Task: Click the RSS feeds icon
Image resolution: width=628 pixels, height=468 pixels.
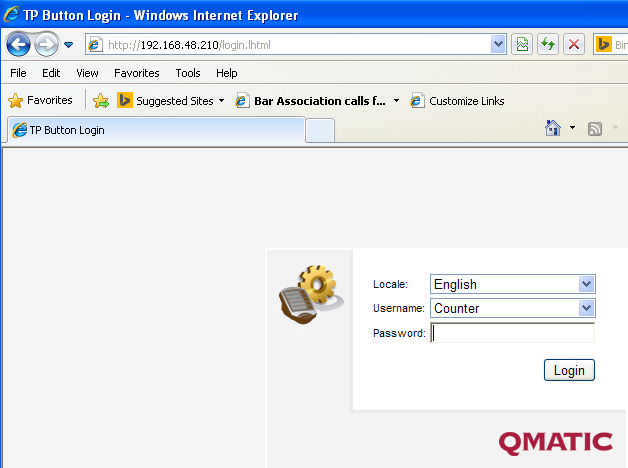Action: [595, 129]
